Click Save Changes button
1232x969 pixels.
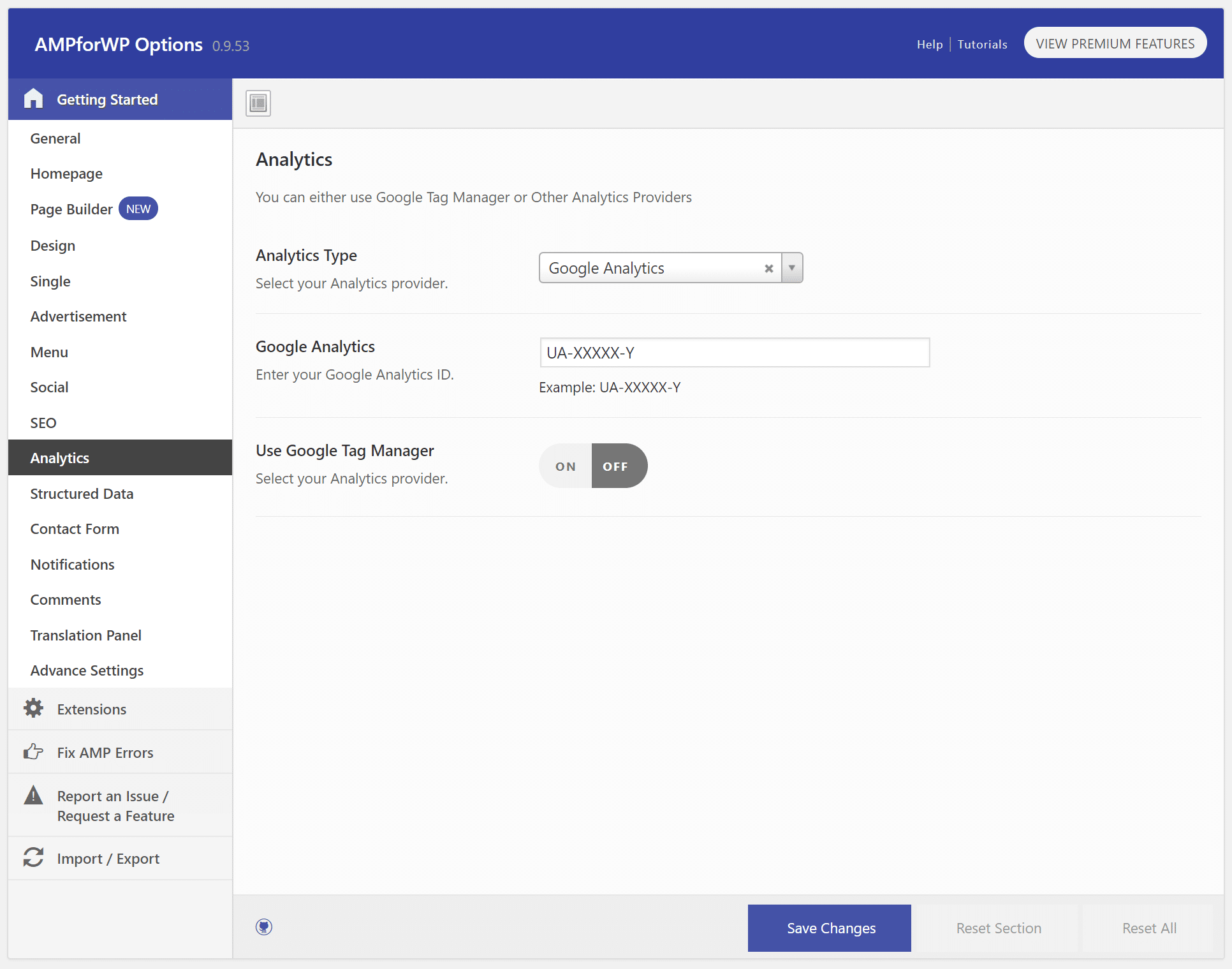[830, 928]
